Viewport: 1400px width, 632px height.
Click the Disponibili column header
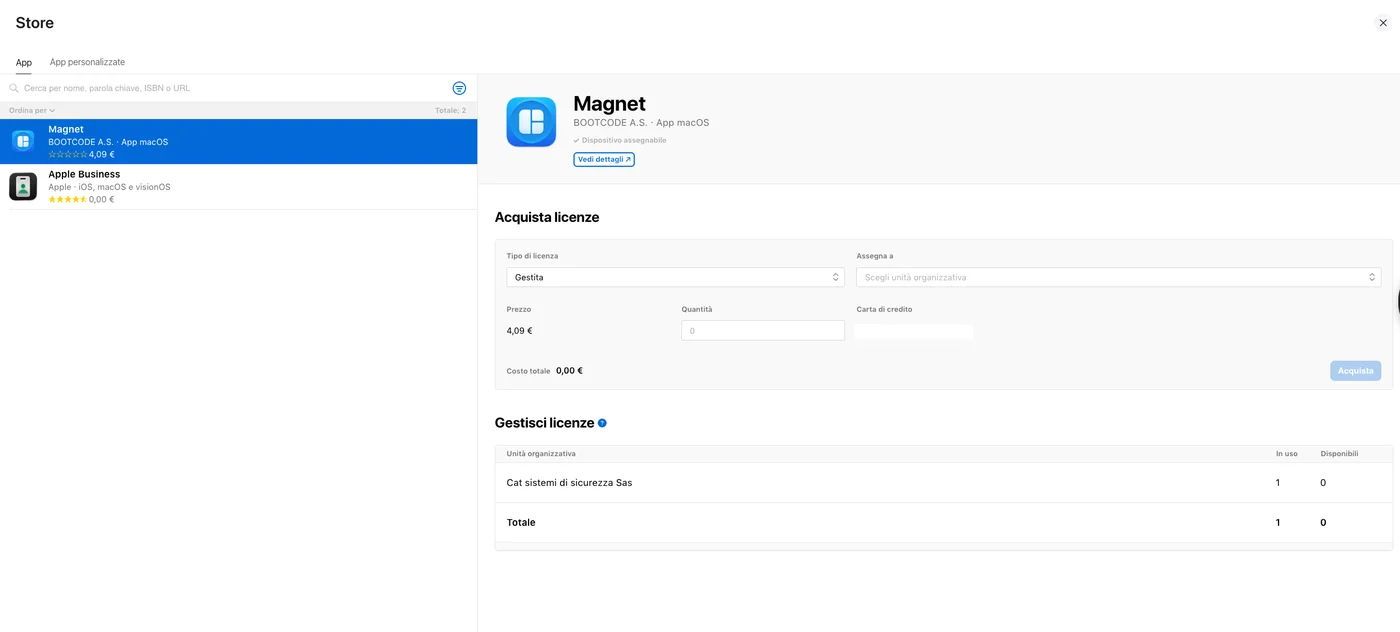pyautogui.click(x=1339, y=454)
